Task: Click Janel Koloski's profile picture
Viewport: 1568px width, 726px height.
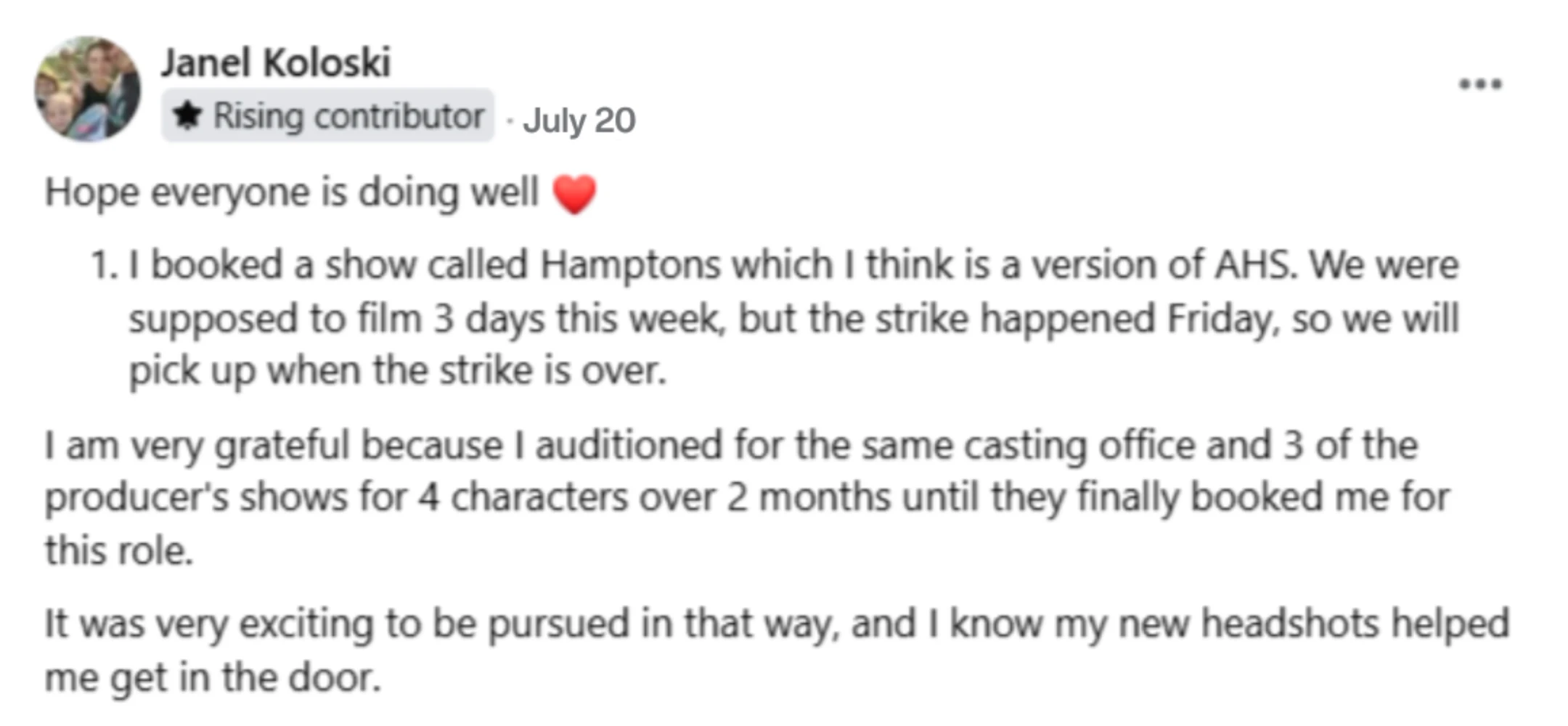Action: (88, 88)
